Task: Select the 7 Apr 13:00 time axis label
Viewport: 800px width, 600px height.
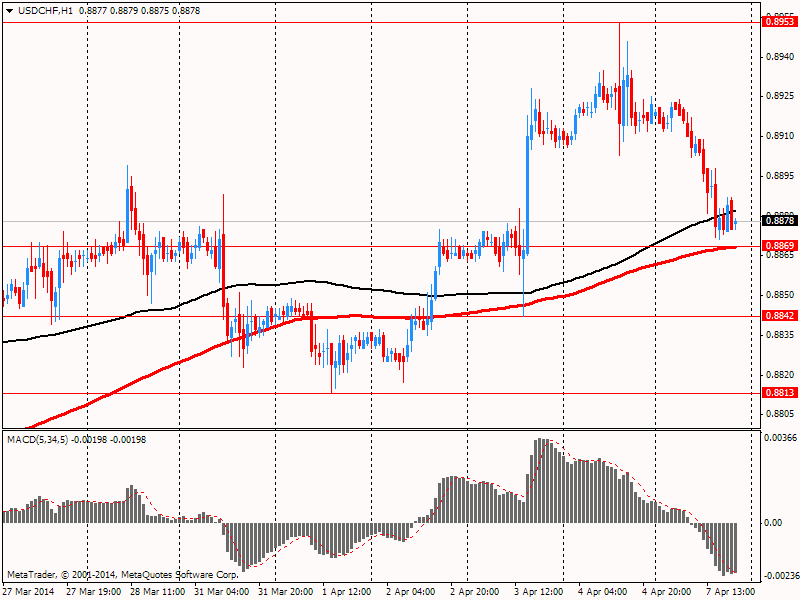Action: [731, 591]
